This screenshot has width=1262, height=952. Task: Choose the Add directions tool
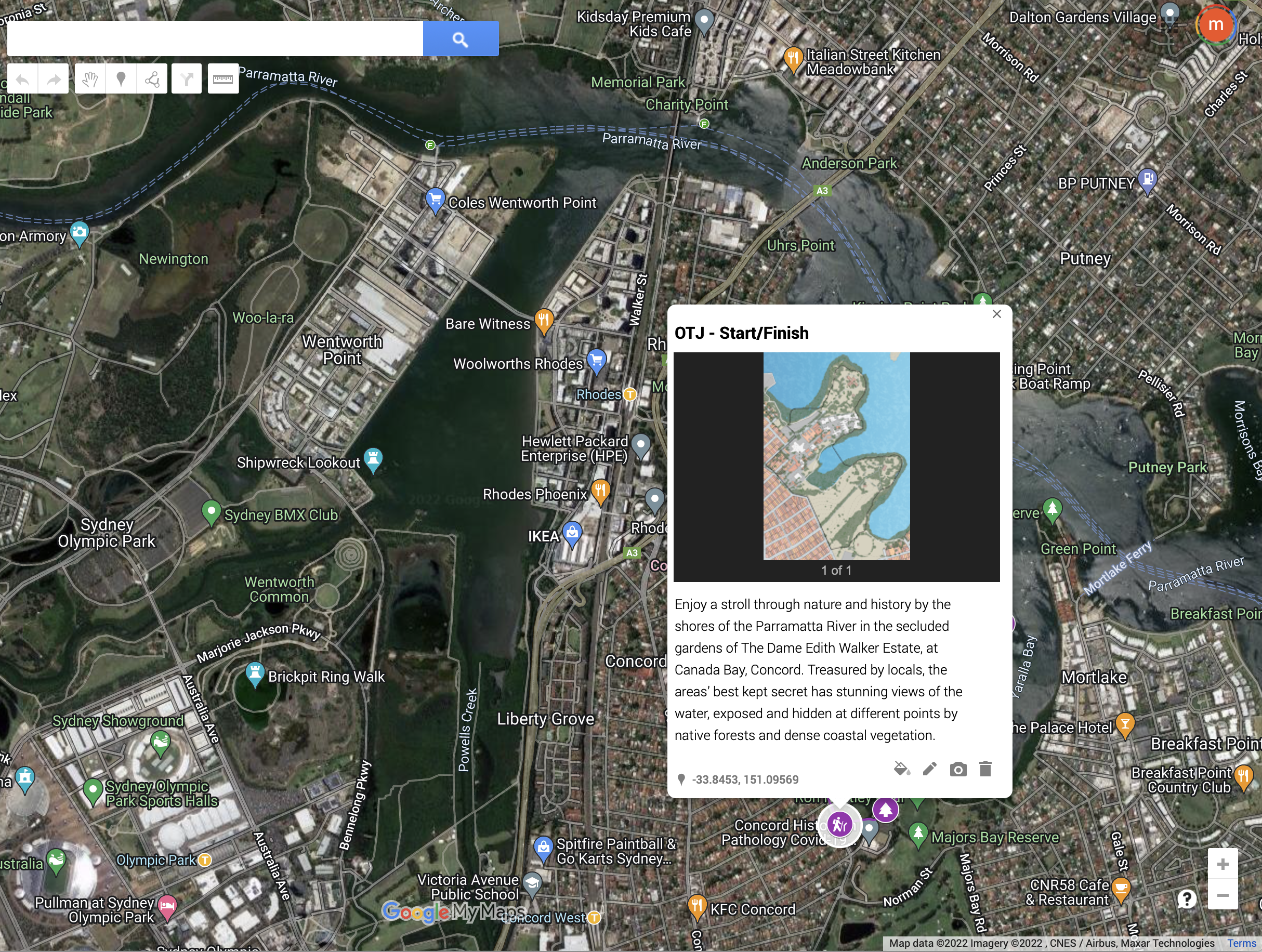pyautogui.click(x=187, y=78)
